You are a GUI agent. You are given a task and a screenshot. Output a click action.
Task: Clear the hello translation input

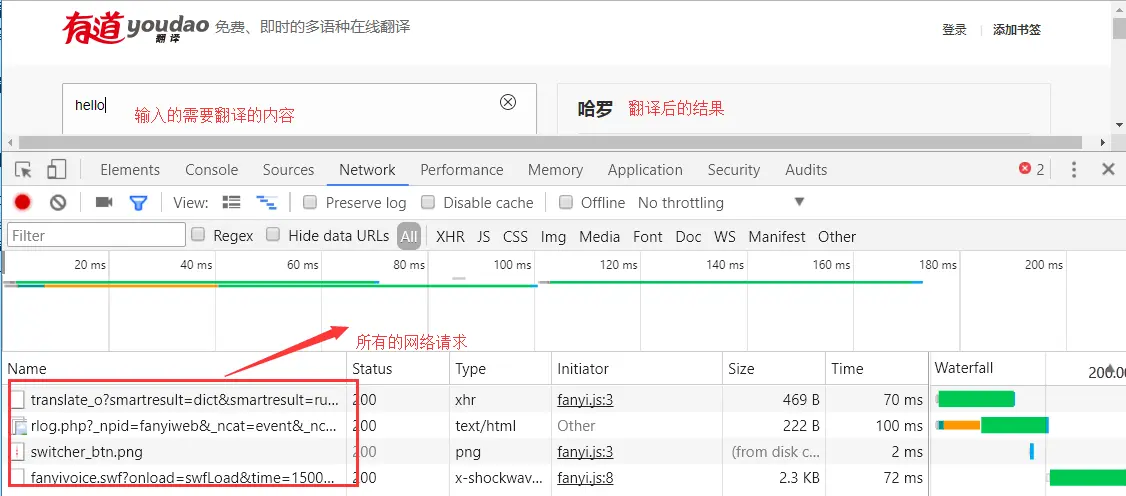pyautogui.click(x=508, y=102)
